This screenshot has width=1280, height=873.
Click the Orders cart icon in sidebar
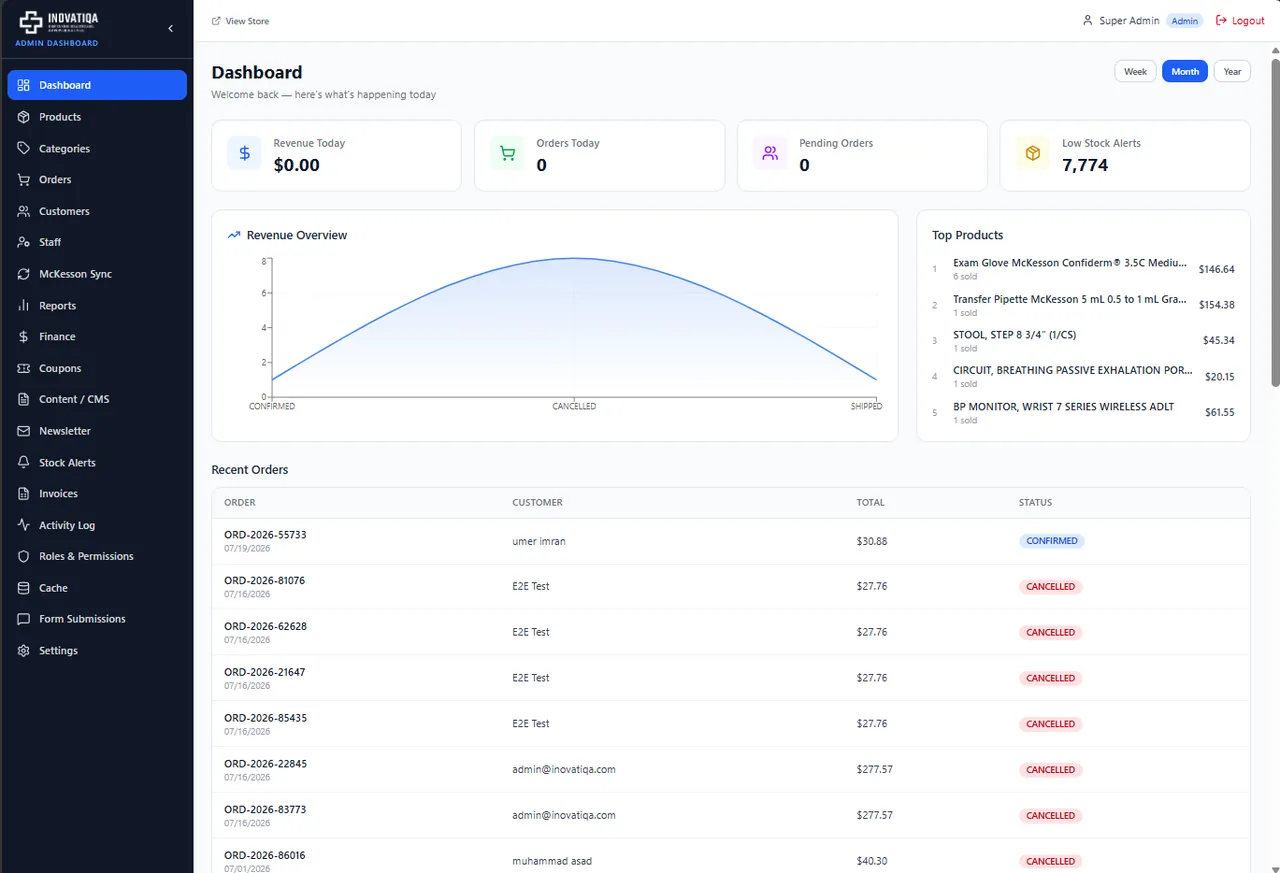point(24,180)
